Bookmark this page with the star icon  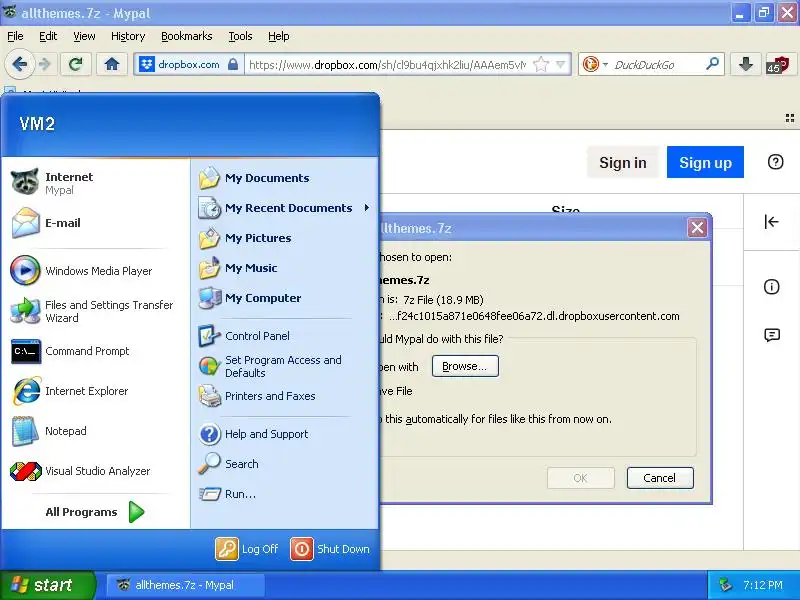pos(540,64)
